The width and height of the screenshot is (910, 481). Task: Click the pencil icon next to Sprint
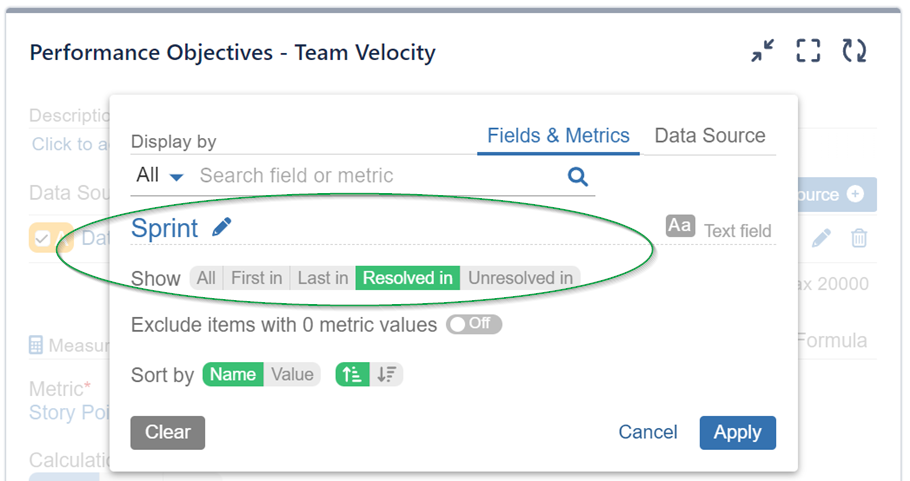click(x=222, y=228)
